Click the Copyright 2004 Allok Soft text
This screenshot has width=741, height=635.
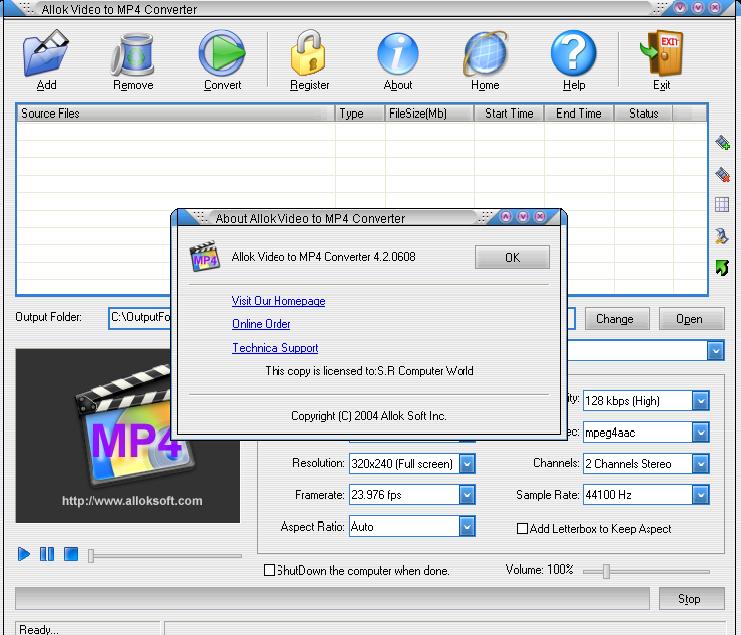pyautogui.click(x=369, y=416)
